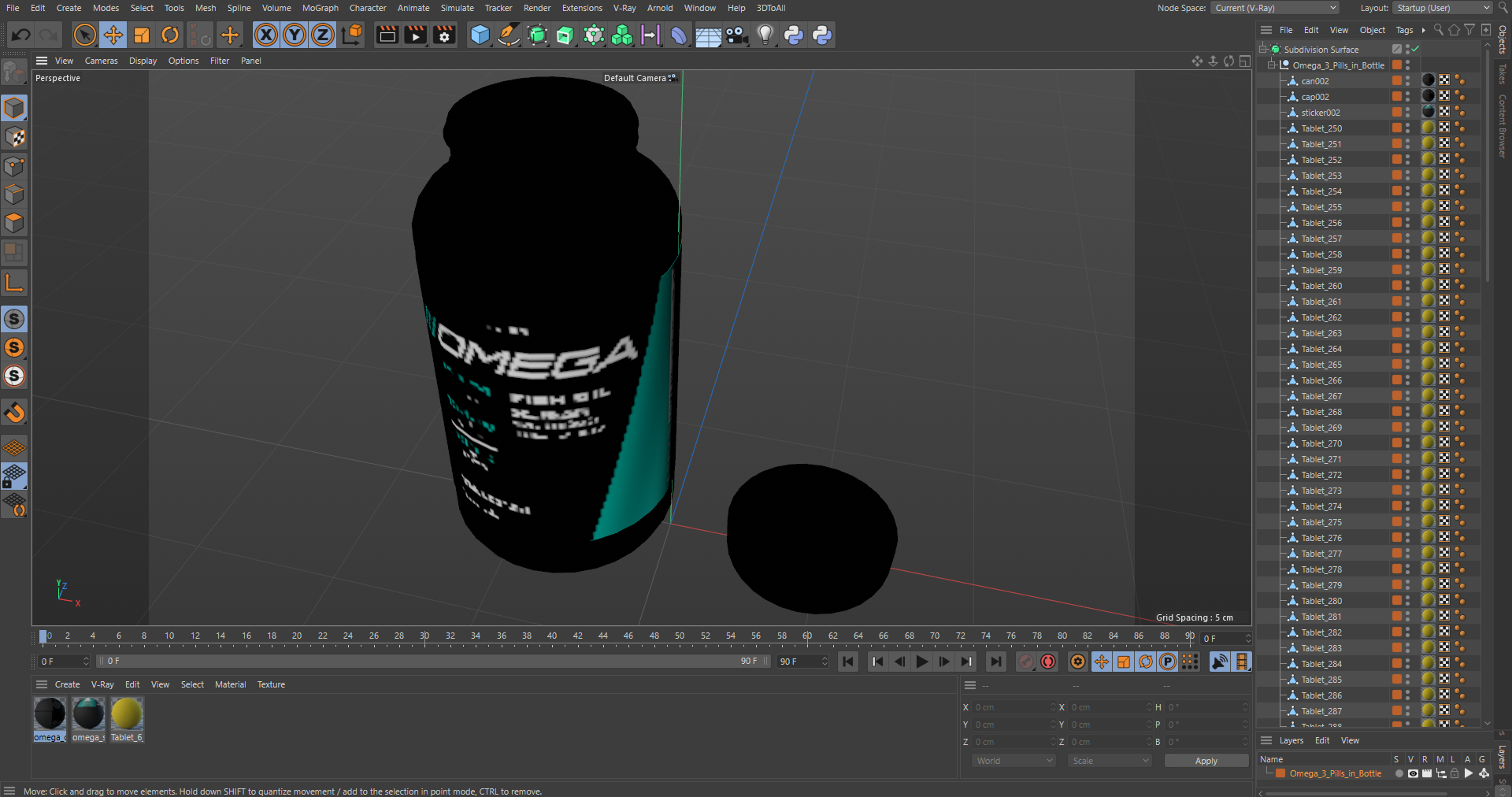Switch to Texture mode checkerboard icon

tap(14, 137)
